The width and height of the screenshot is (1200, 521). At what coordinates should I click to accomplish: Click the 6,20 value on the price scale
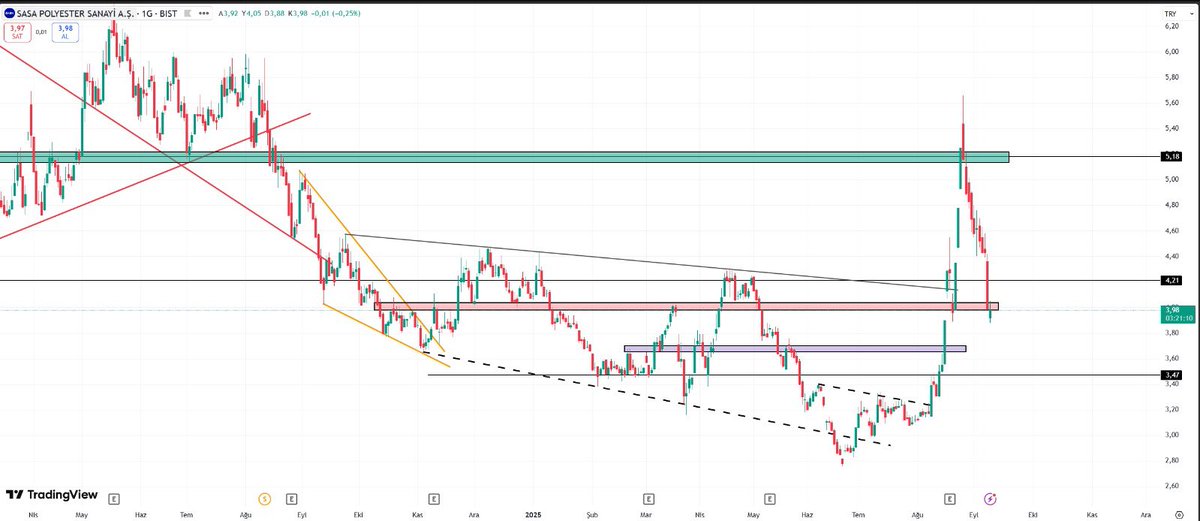point(1171,25)
